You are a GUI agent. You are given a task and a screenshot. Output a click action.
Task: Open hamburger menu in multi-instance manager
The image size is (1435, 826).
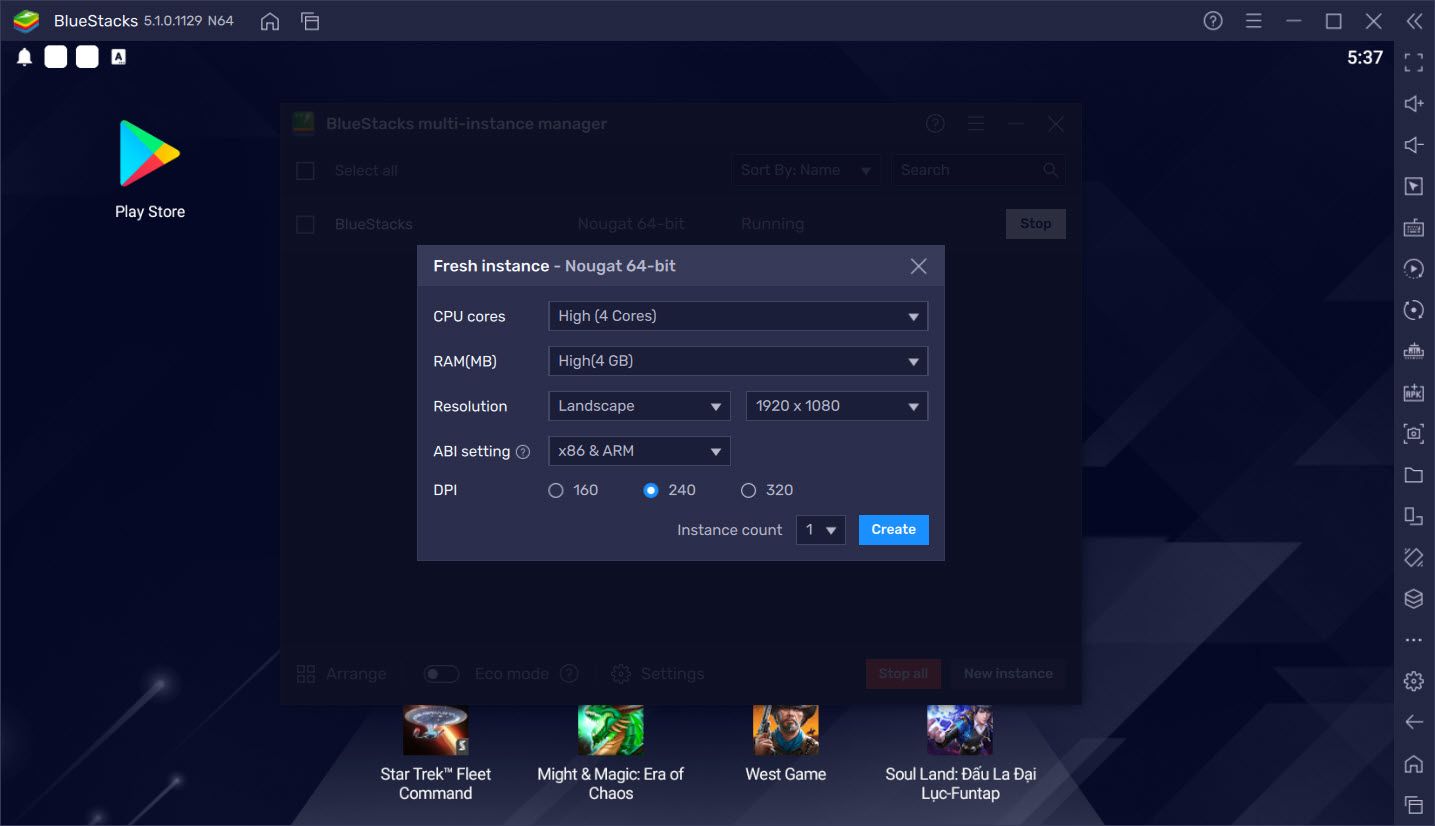click(x=977, y=124)
